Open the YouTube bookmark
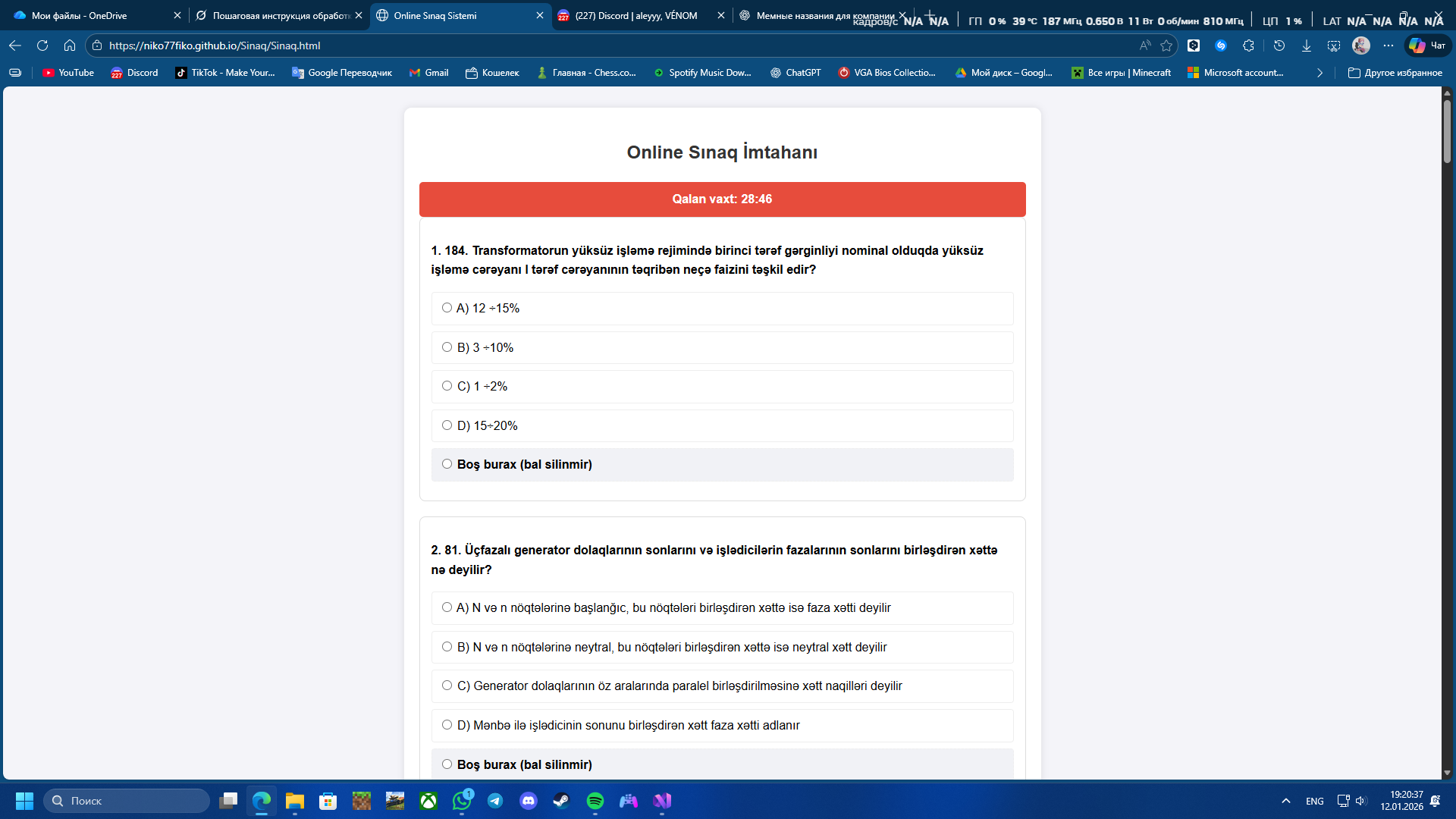 pos(68,73)
